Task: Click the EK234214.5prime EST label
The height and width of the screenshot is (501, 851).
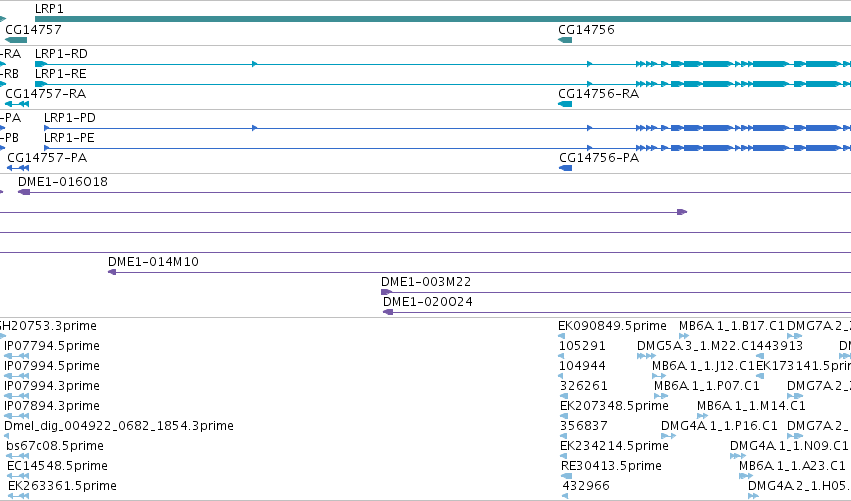Action: click(614, 446)
